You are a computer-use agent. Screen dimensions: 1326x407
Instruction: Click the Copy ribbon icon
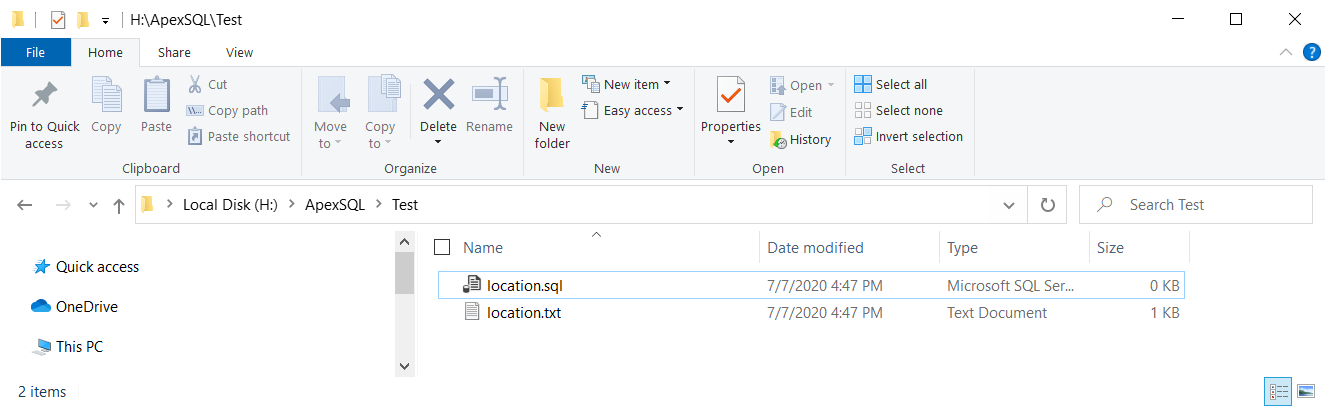pos(106,105)
